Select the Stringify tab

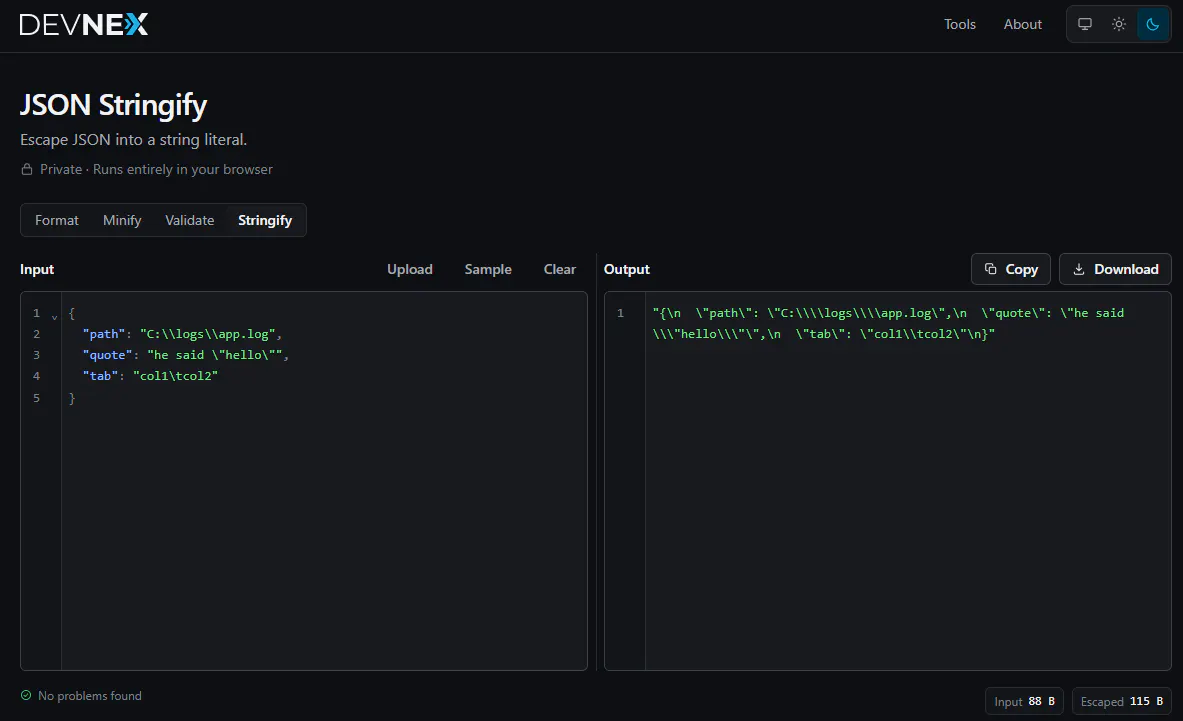pos(265,220)
